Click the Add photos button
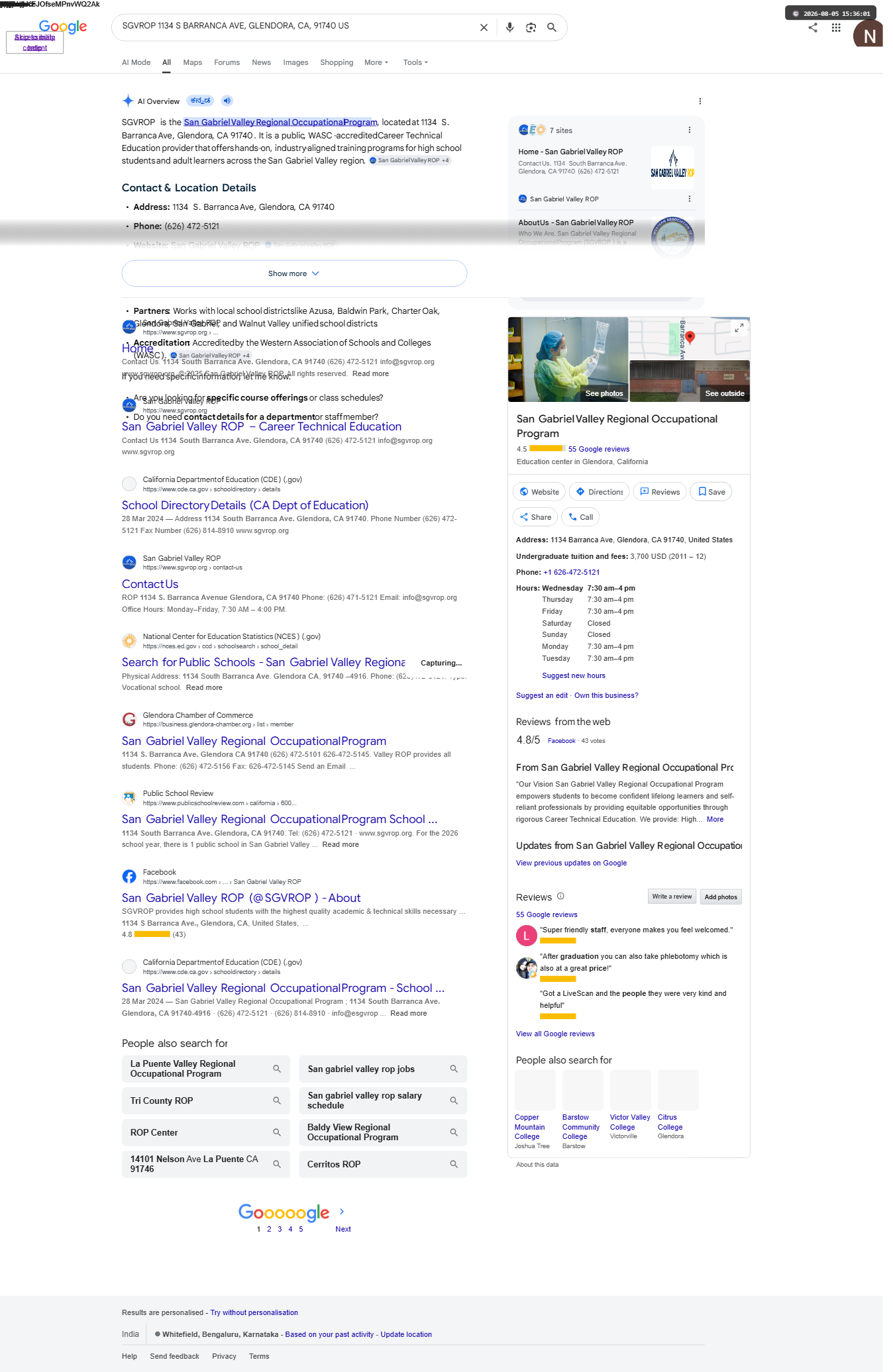 (x=721, y=897)
